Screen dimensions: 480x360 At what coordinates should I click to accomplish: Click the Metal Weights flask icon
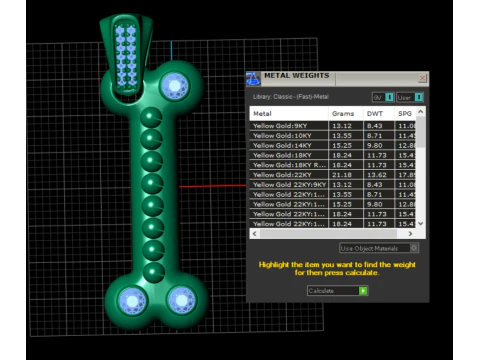(253, 79)
